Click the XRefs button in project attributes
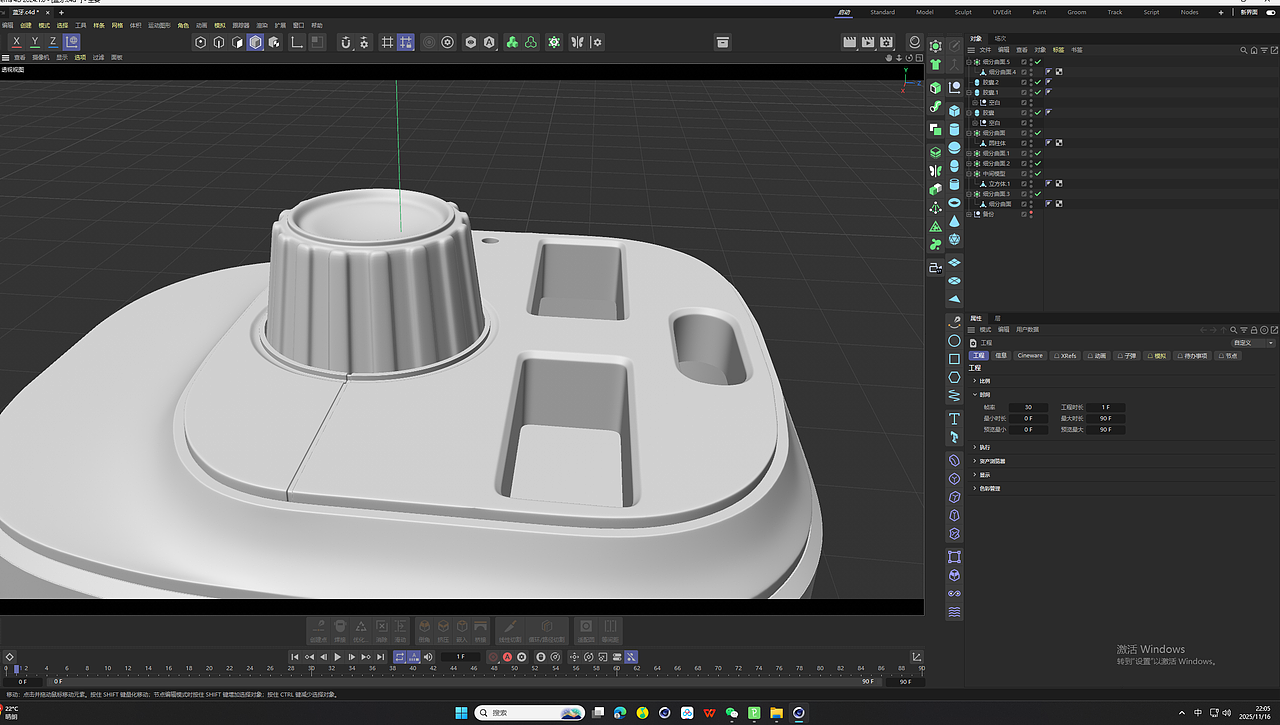This screenshot has height=725, width=1280. [x=1065, y=356]
